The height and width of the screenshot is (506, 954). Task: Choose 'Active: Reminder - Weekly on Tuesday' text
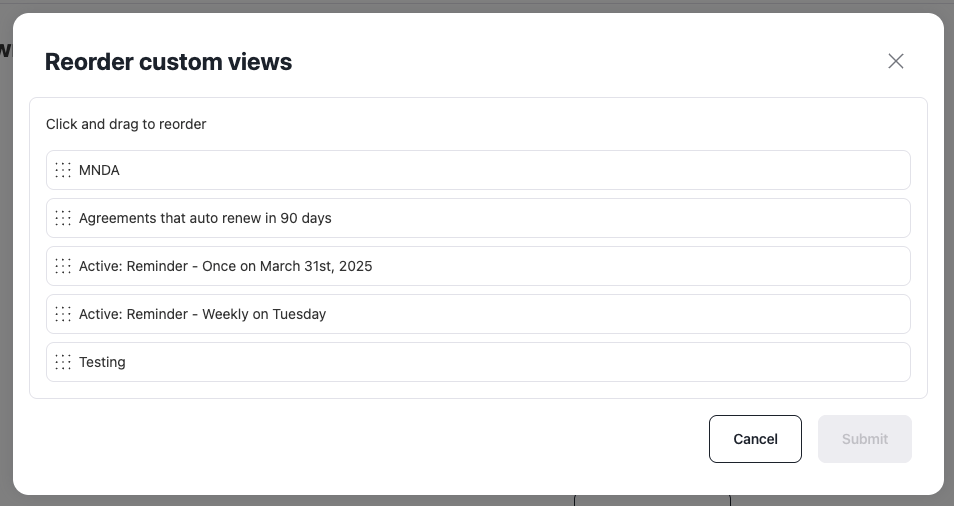point(203,314)
